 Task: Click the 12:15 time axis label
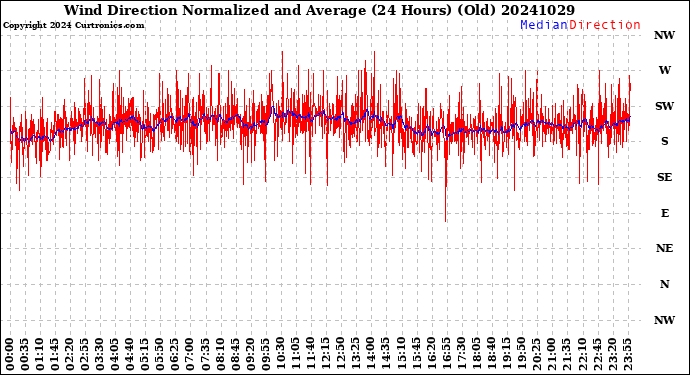tap(326, 354)
